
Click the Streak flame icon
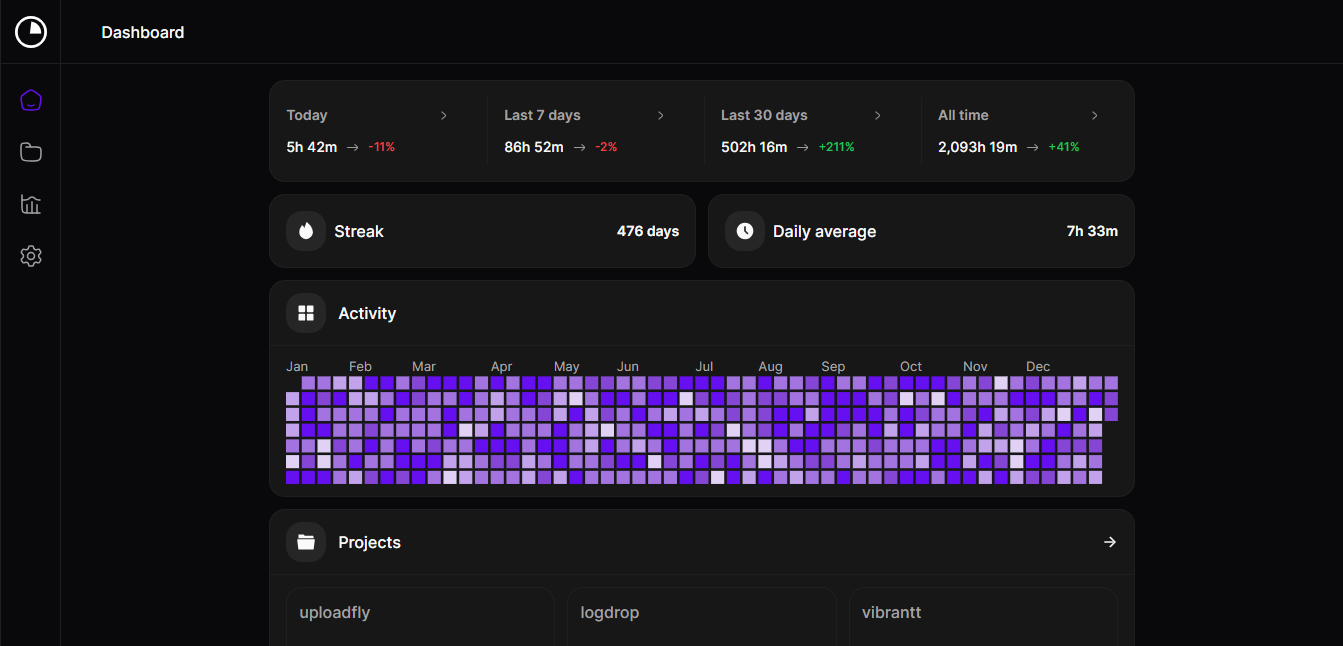click(x=306, y=231)
